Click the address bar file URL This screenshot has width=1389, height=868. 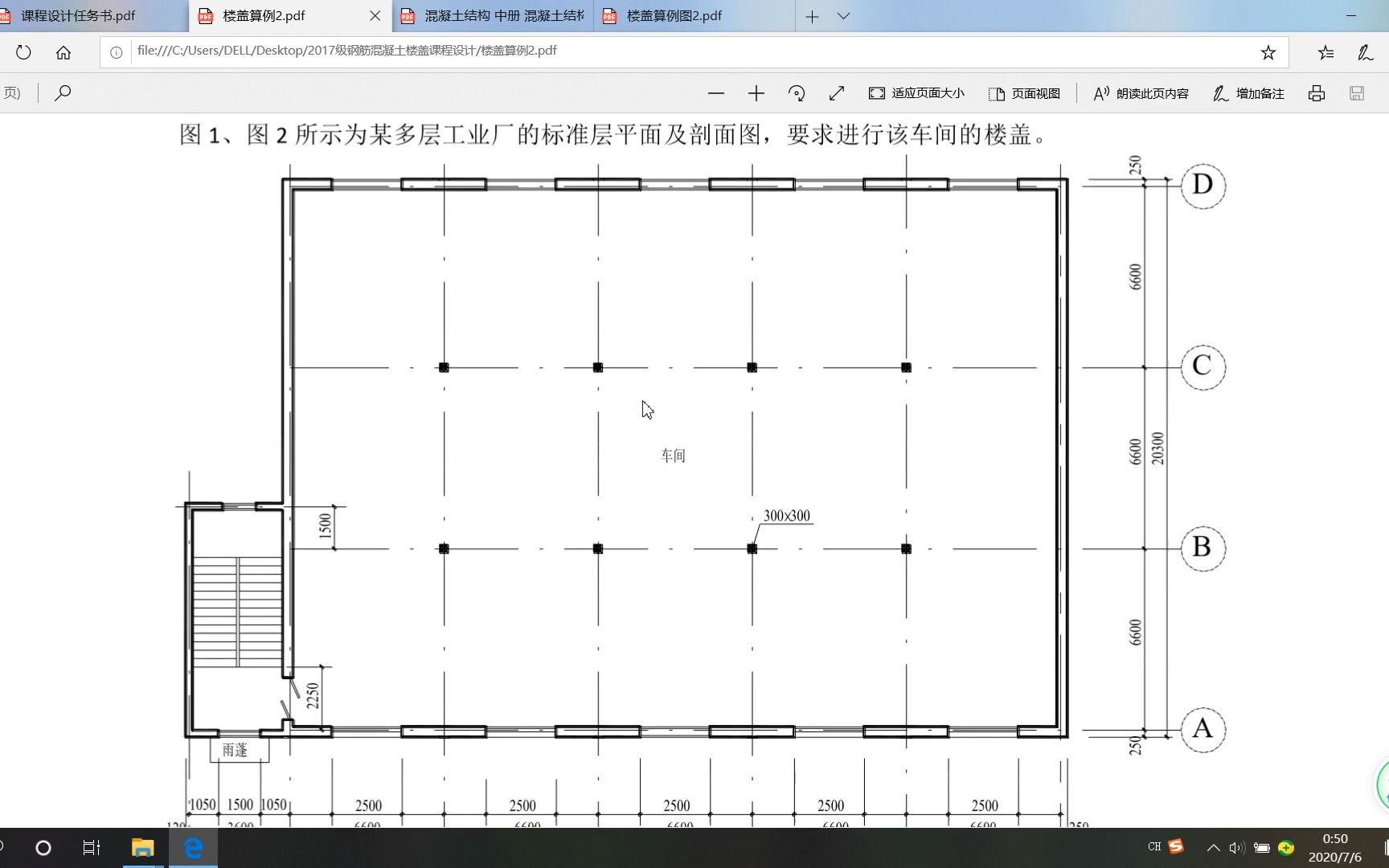click(347, 51)
